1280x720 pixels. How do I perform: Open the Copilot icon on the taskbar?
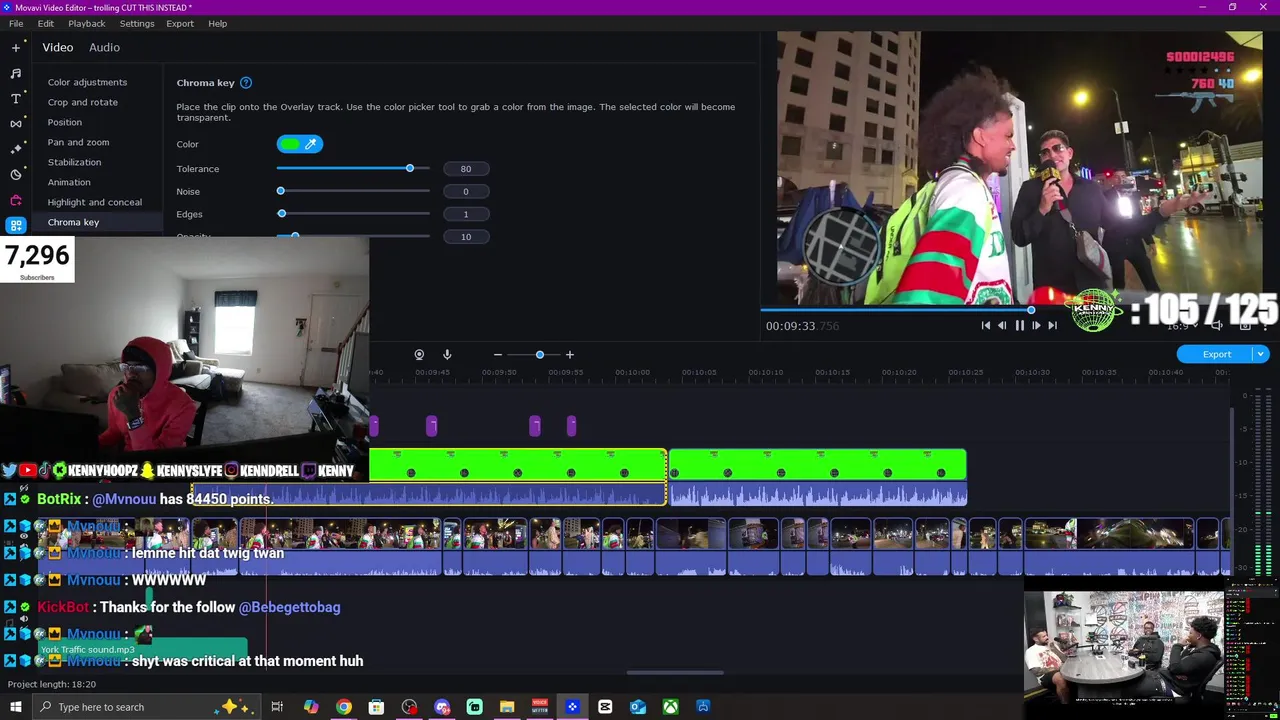pos(311,707)
